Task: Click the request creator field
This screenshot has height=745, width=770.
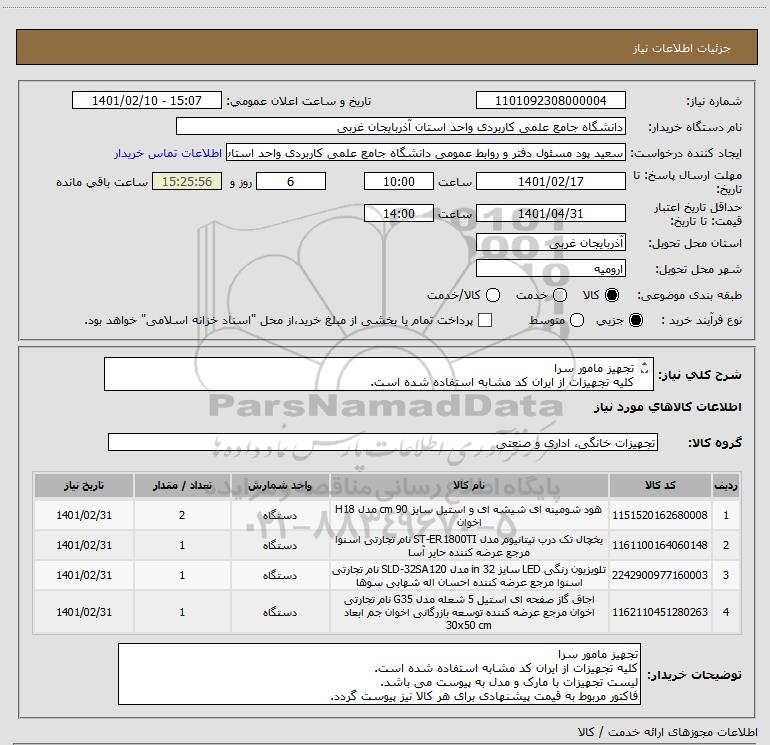Action: tap(426, 153)
